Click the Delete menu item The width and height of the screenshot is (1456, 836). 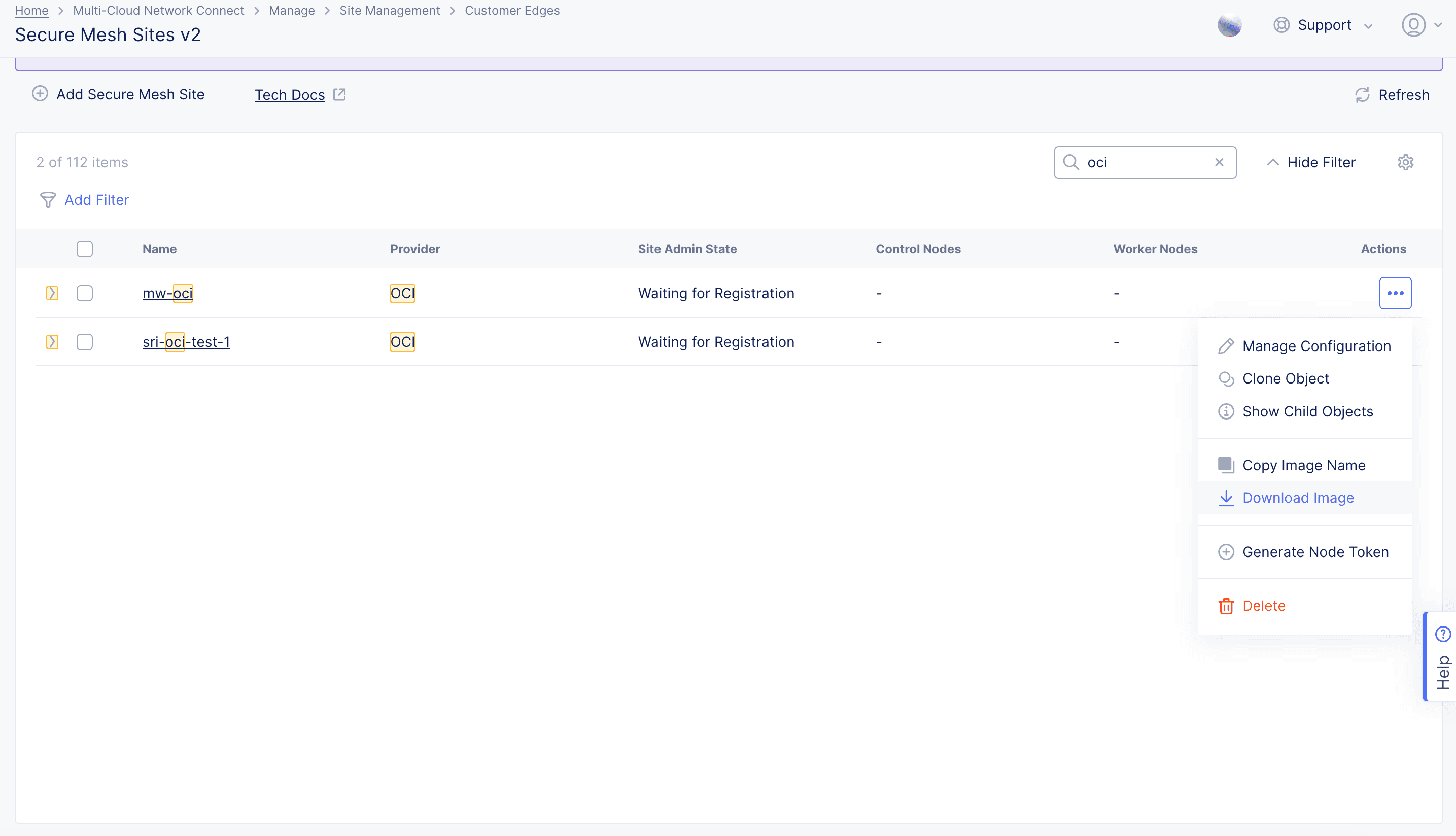click(1263, 605)
